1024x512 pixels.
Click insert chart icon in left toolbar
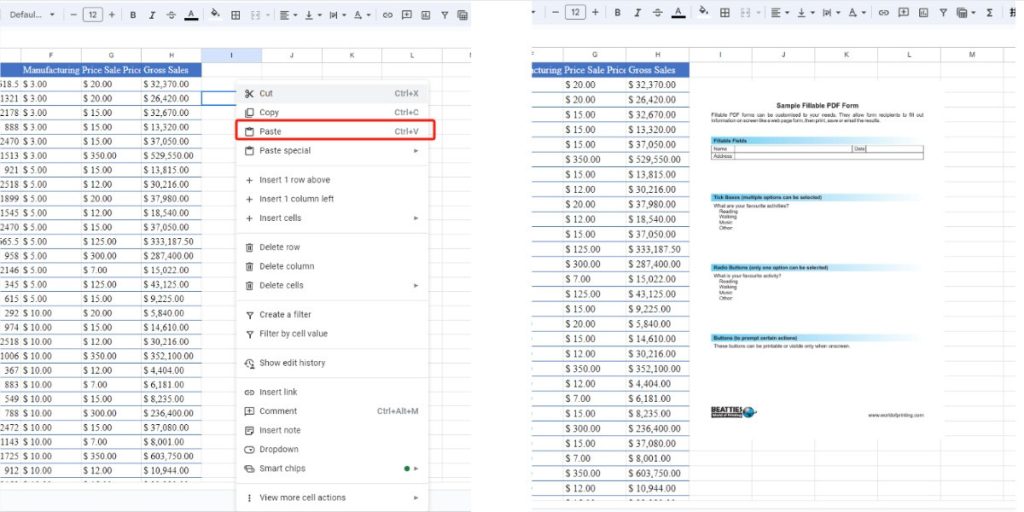point(425,14)
